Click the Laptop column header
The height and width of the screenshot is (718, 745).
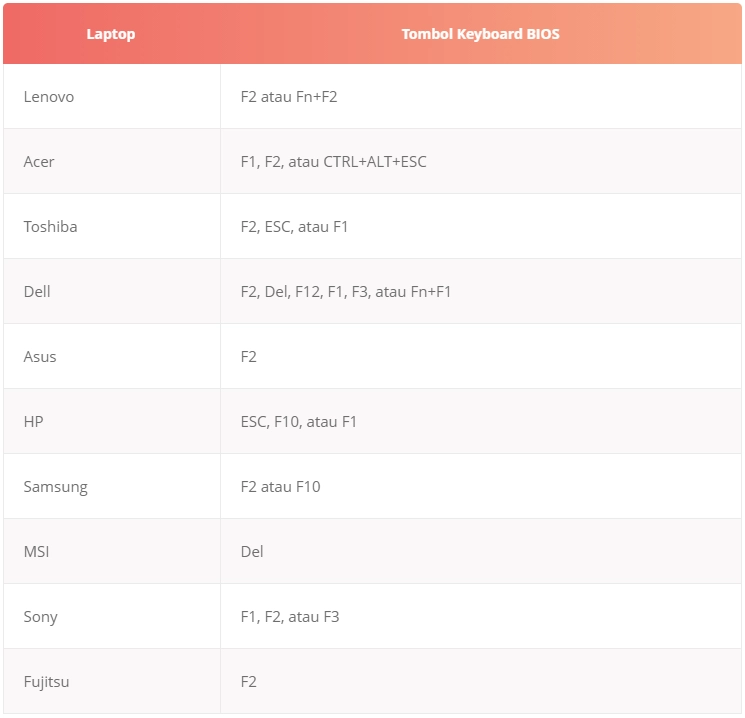tap(110, 34)
